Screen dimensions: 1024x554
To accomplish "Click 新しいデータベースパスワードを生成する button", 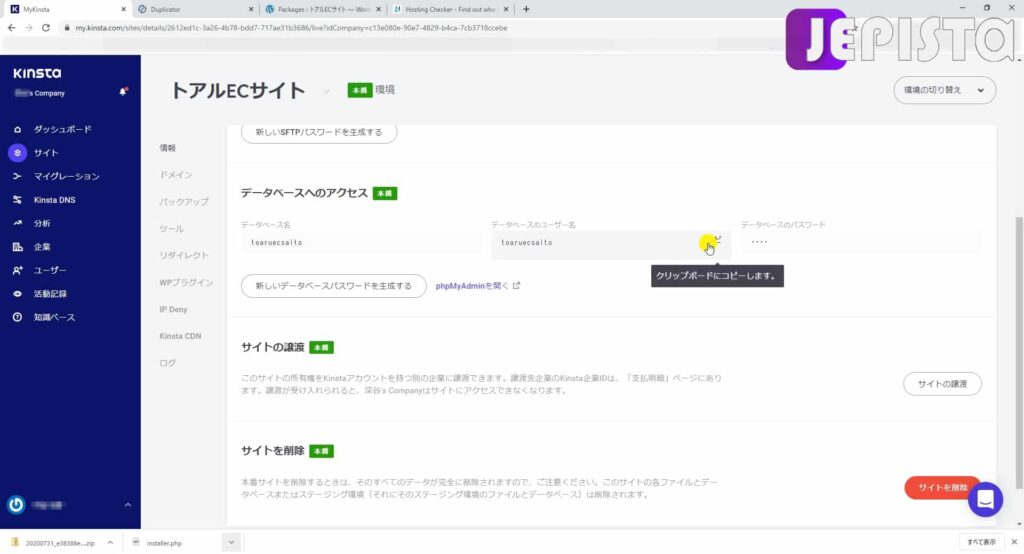I will [334, 285].
